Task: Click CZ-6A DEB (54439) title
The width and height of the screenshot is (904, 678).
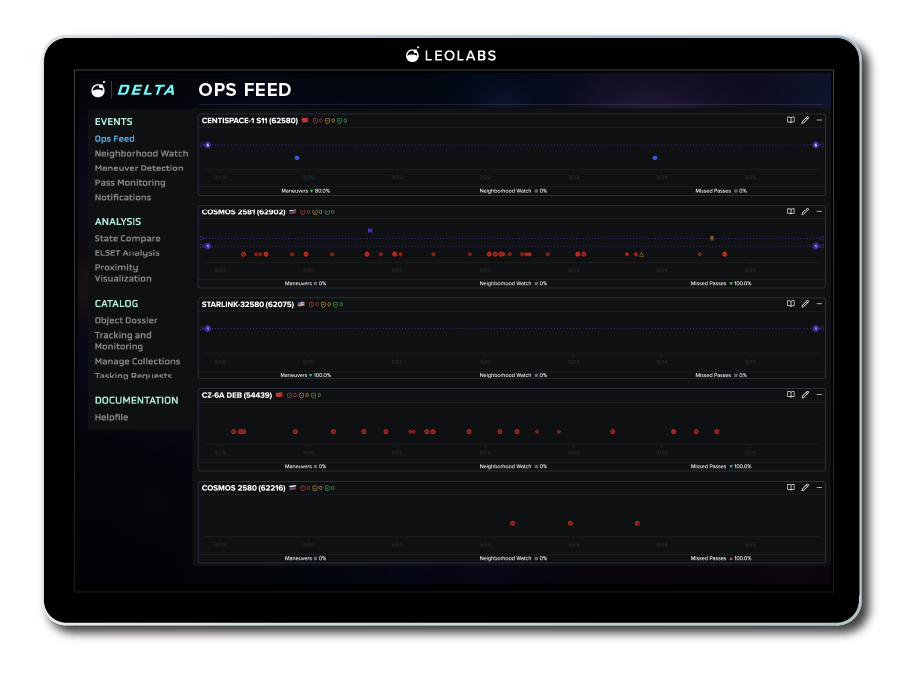Action: (236, 396)
